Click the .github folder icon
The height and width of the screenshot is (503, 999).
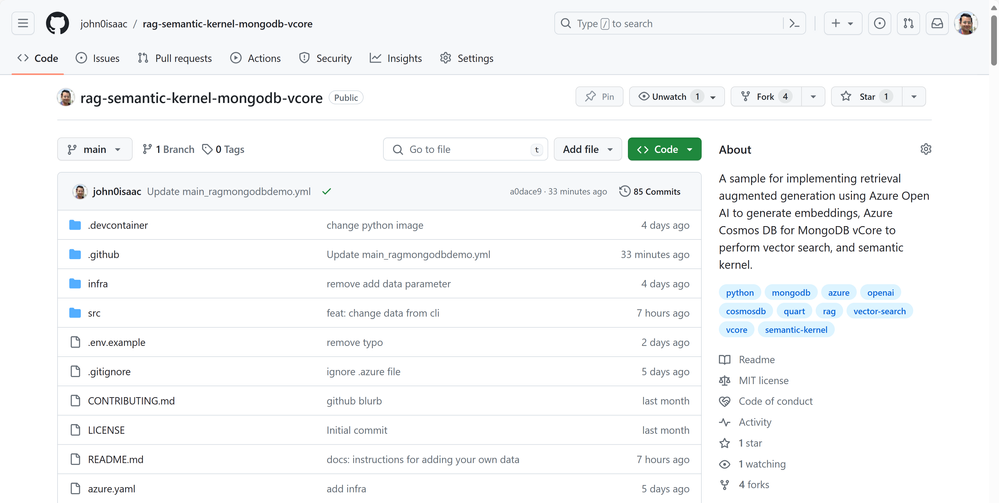(75, 254)
